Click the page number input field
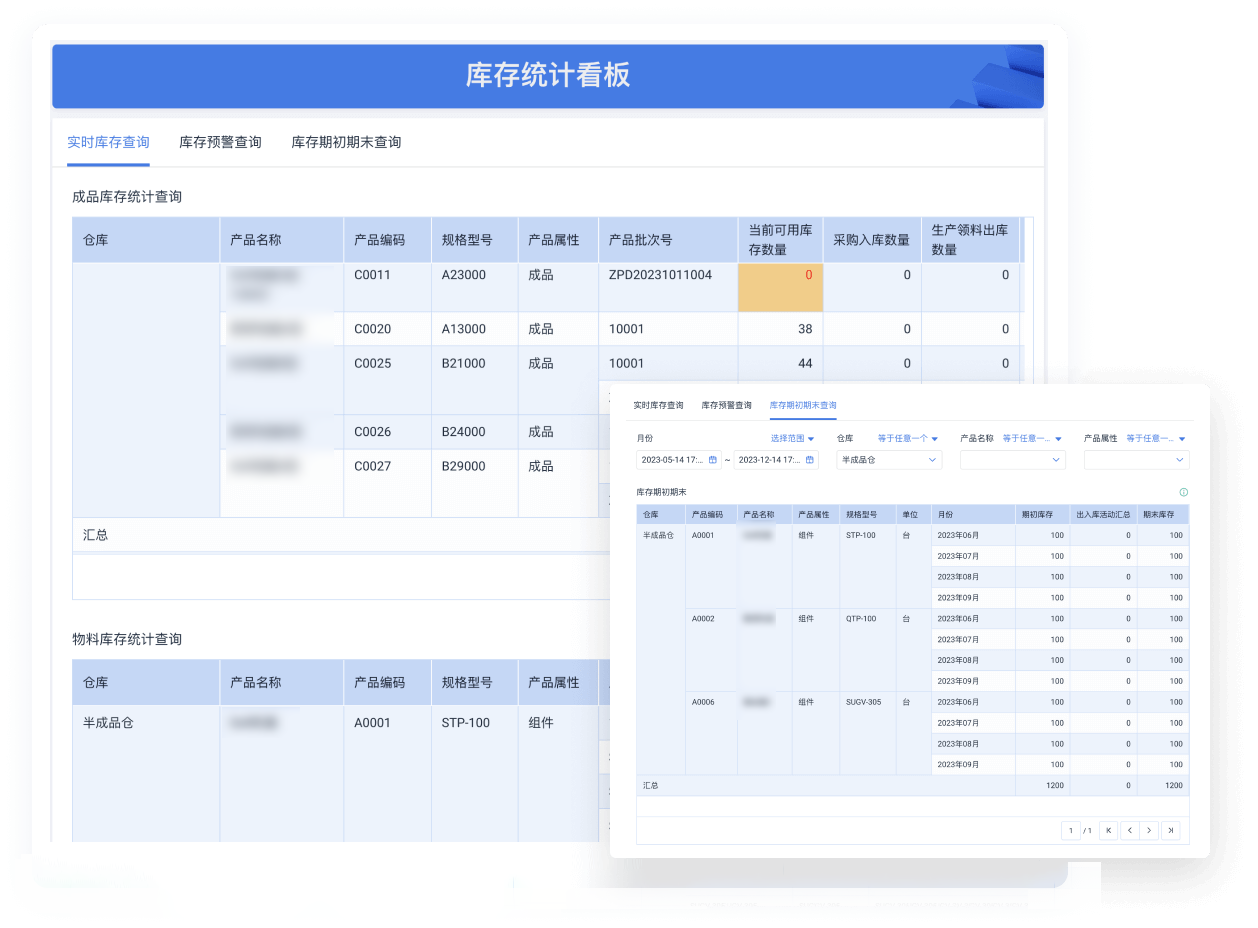Image resolution: width=1258 pixels, height=928 pixels. [1071, 830]
